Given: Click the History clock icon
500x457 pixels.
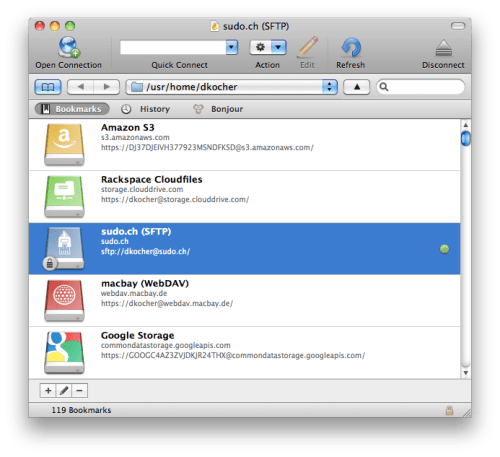Looking at the screenshot, I should (x=126, y=109).
